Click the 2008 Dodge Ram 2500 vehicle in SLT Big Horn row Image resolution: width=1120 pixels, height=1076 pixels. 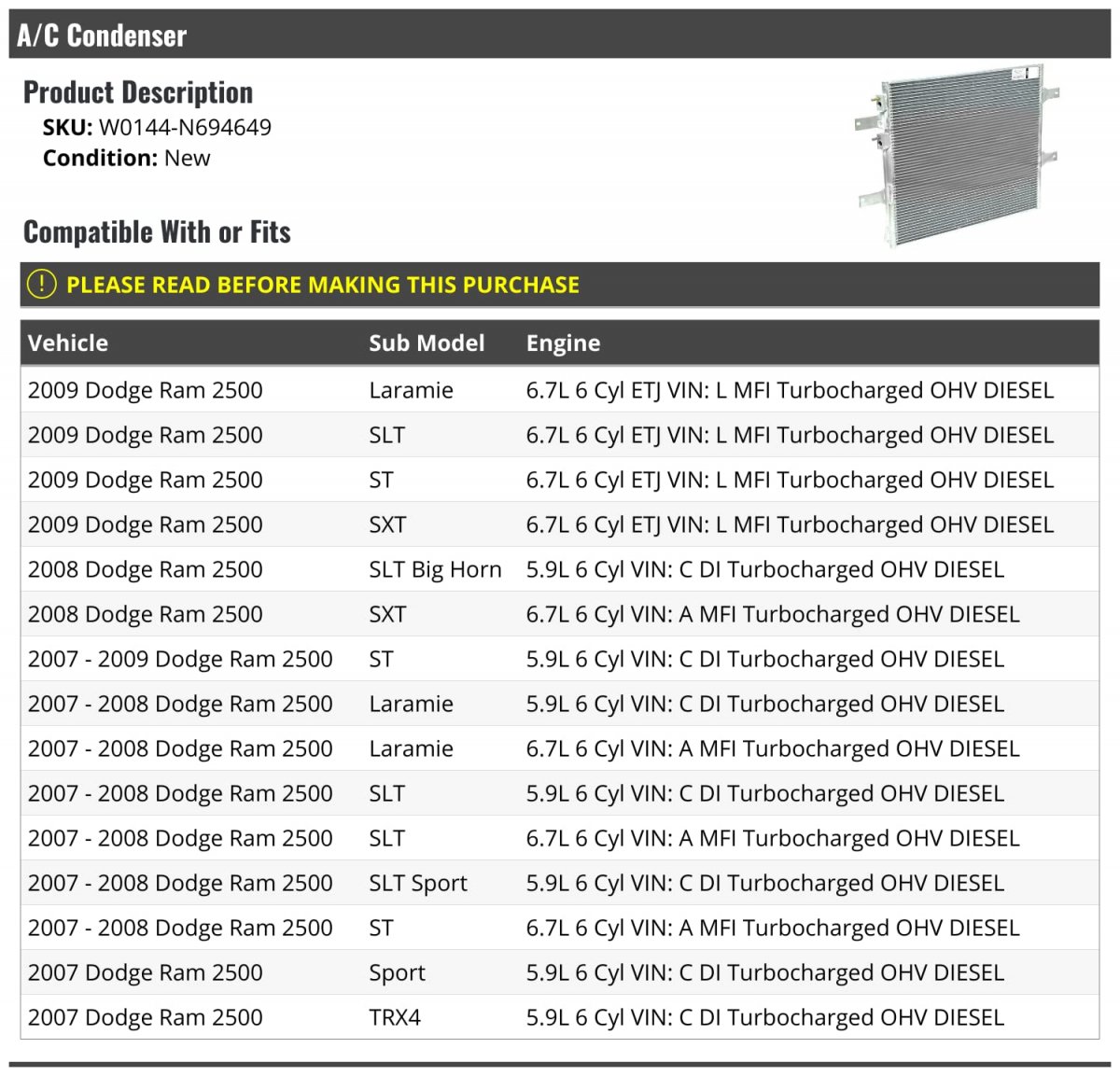(146, 569)
